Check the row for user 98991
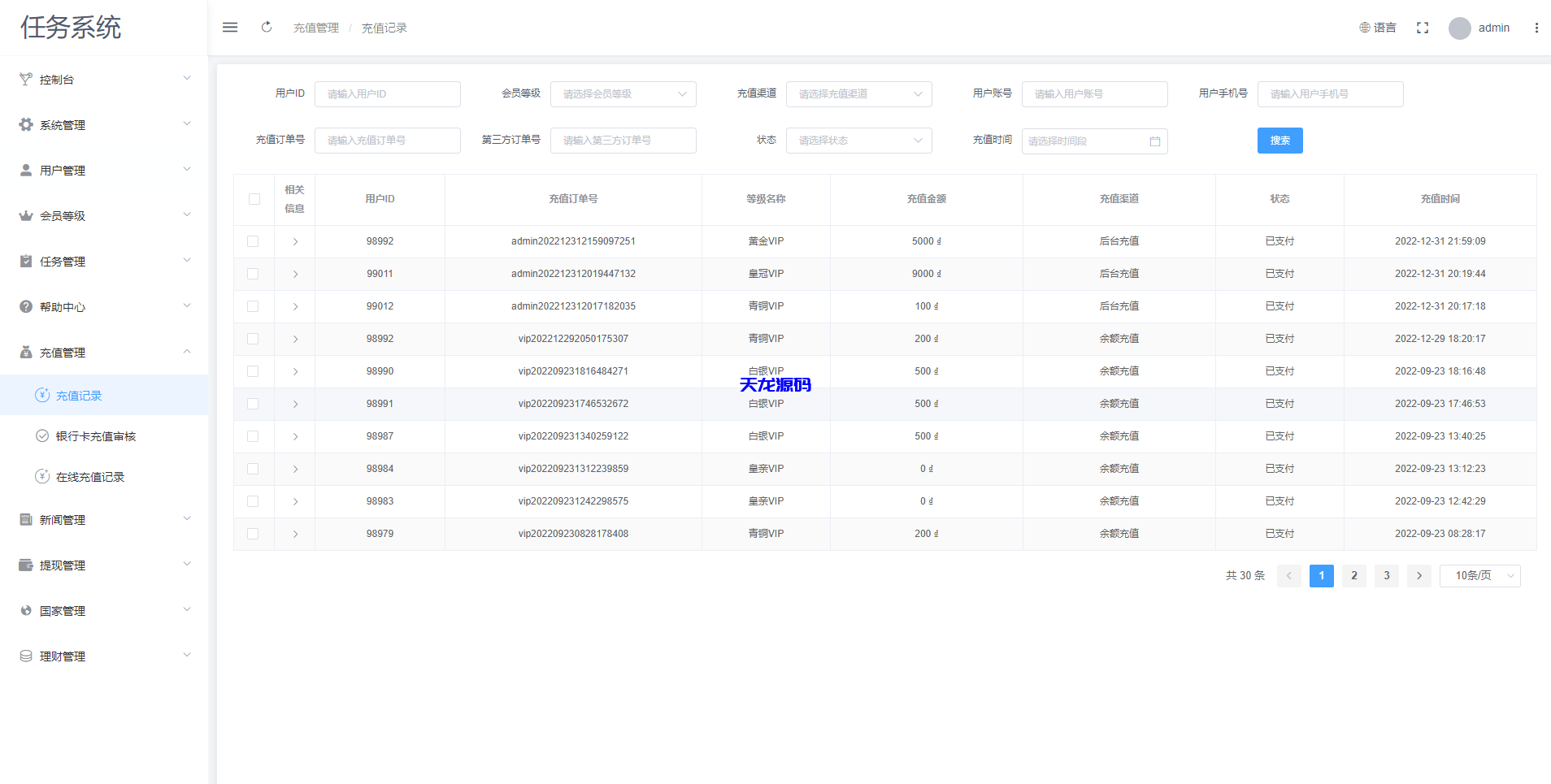1551x784 pixels. point(253,404)
